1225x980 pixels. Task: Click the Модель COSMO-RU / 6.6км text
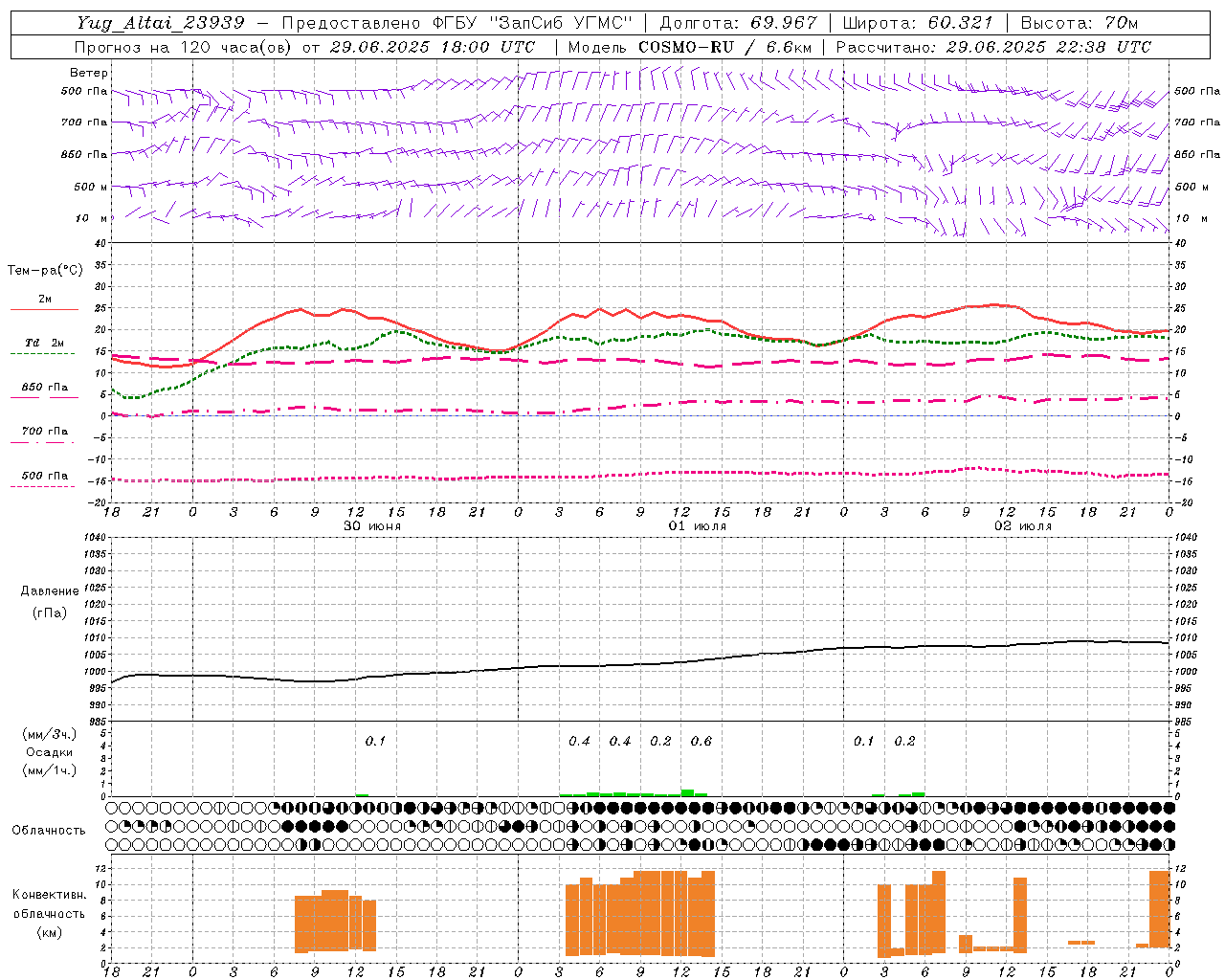click(x=690, y=47)
